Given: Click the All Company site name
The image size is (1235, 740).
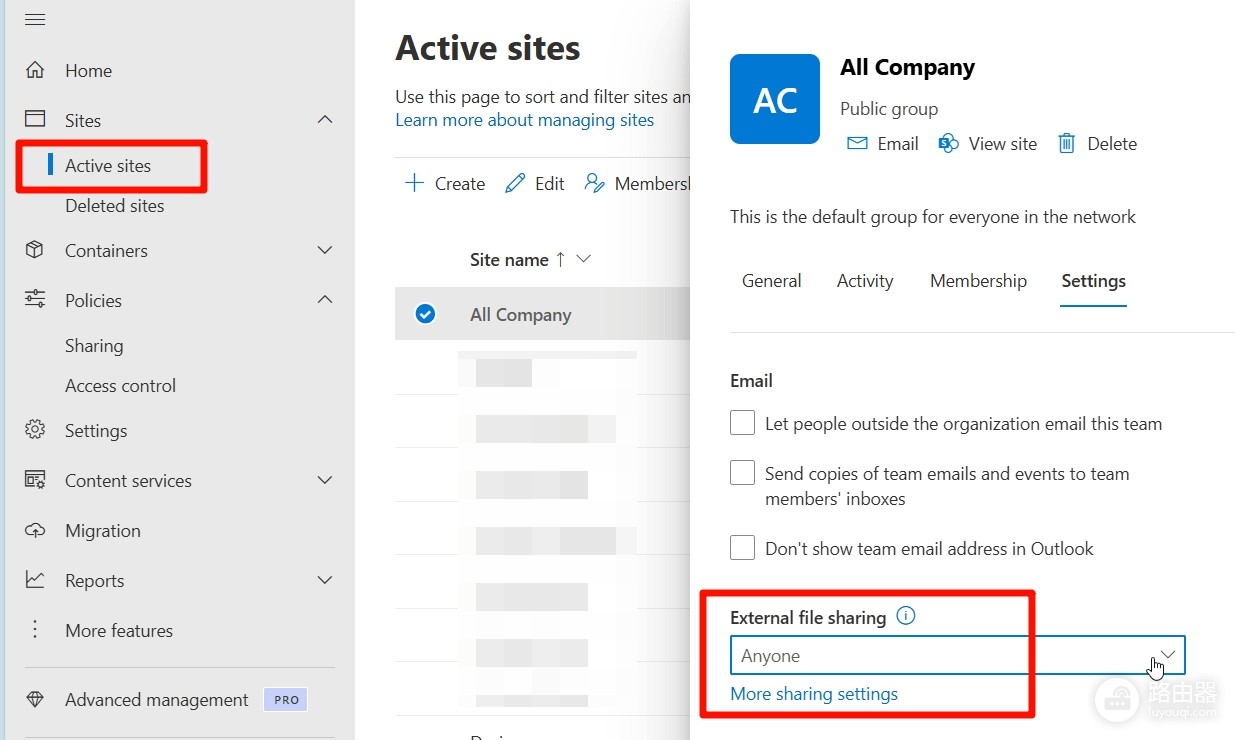Looking at the screenshot, I should (x=521, y=315).
